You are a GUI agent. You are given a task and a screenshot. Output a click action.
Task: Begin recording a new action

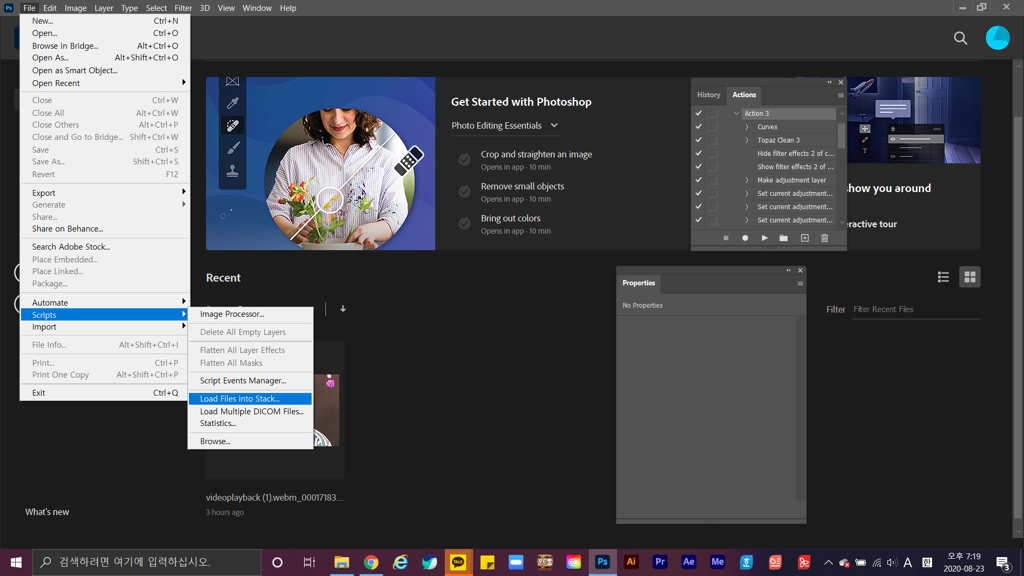click(x=744, y=238)
